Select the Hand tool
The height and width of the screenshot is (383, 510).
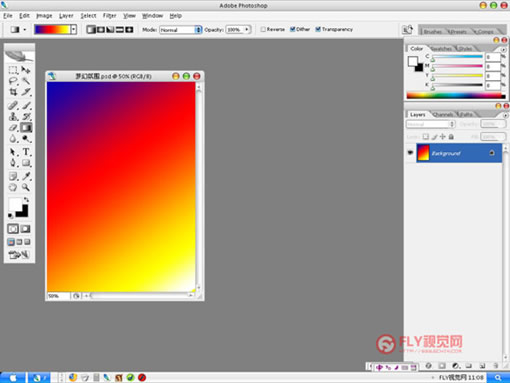click(x=13, y=187)
